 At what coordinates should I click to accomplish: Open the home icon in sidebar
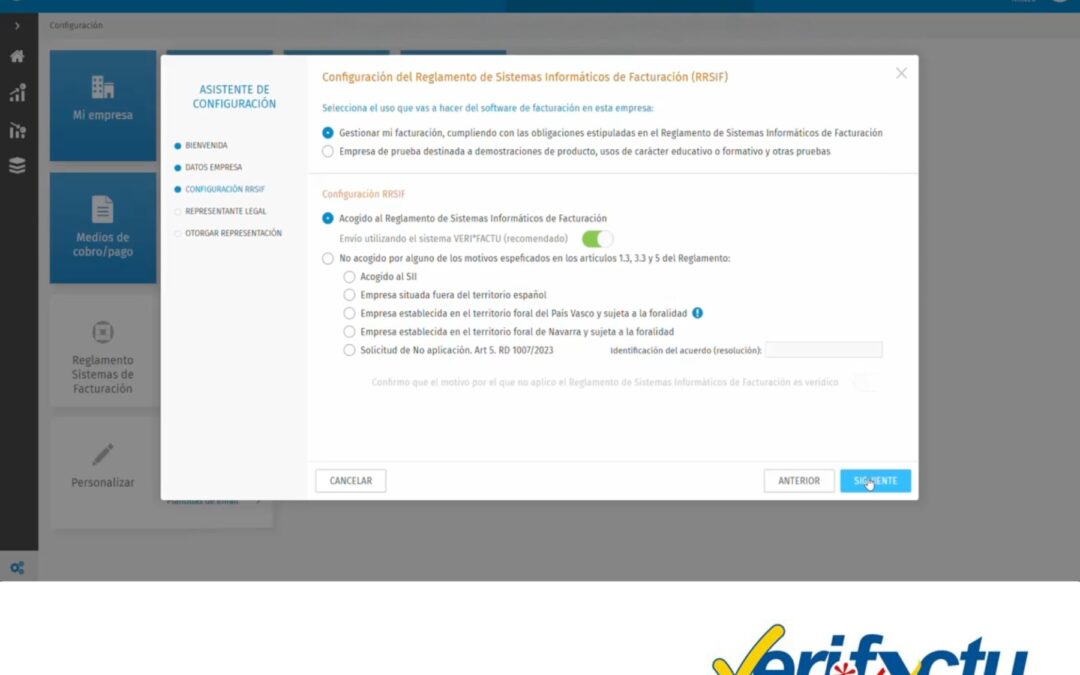(x=17, y=56)
